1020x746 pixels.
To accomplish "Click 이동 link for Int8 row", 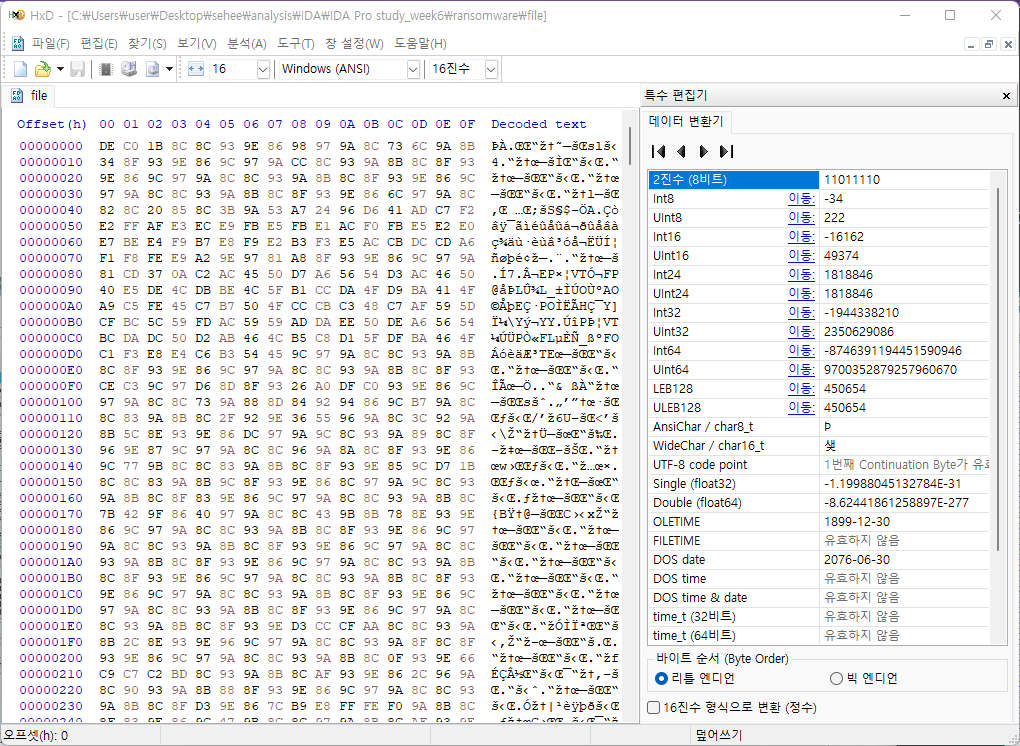I will (801, 198).
